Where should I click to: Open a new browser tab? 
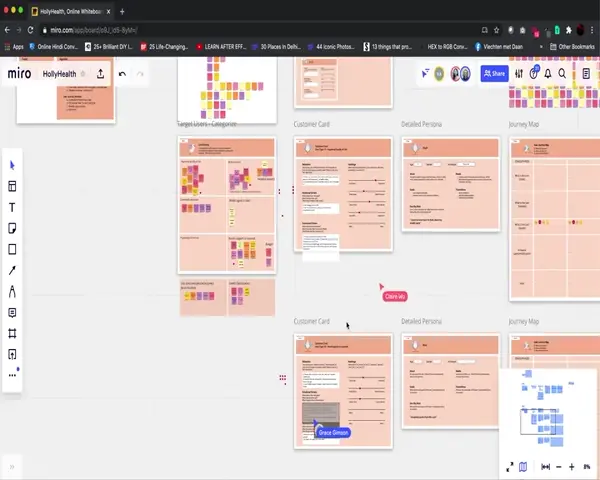point(122,11)
